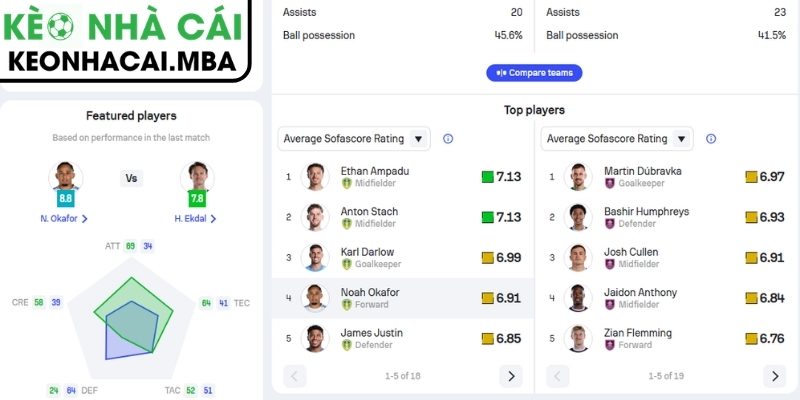This screenshot has width=800, height=400.
Task: Click H. Ekdal's featured player photo
Action: click(x=197, y=178)
